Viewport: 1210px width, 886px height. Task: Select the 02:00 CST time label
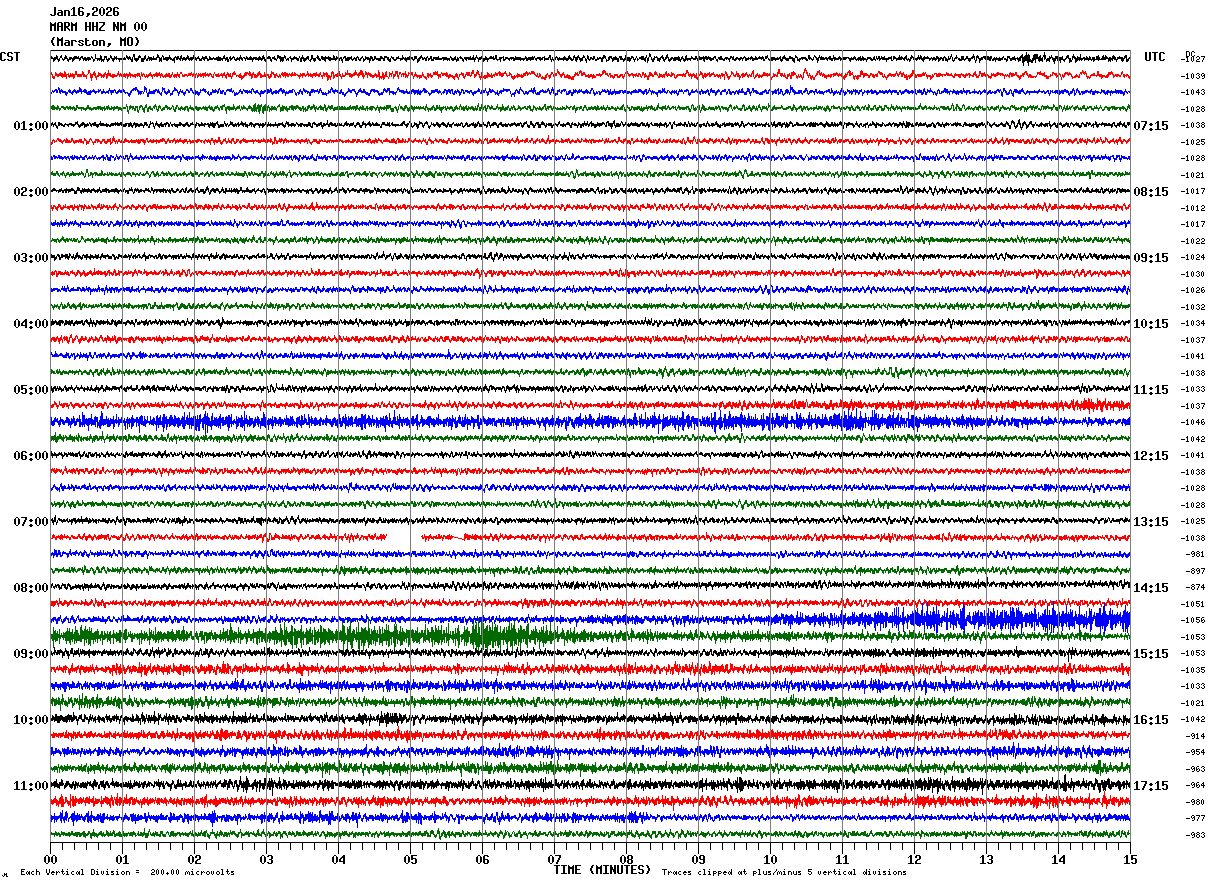pos(31,192)
